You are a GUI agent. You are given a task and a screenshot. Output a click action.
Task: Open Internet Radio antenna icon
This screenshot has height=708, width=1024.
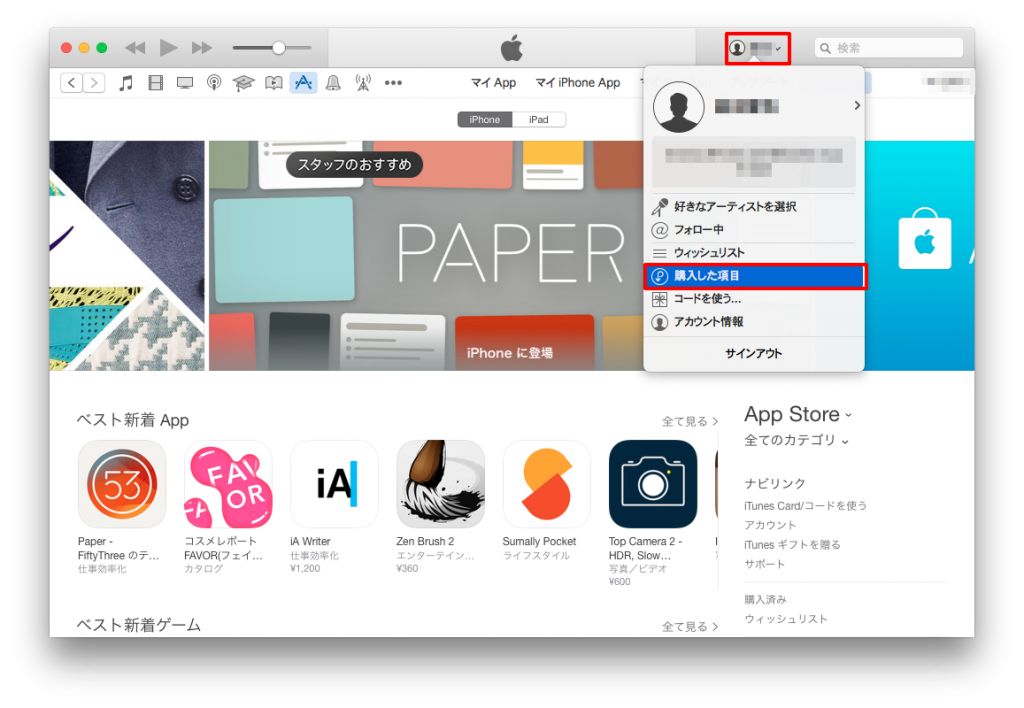[363, 83]
